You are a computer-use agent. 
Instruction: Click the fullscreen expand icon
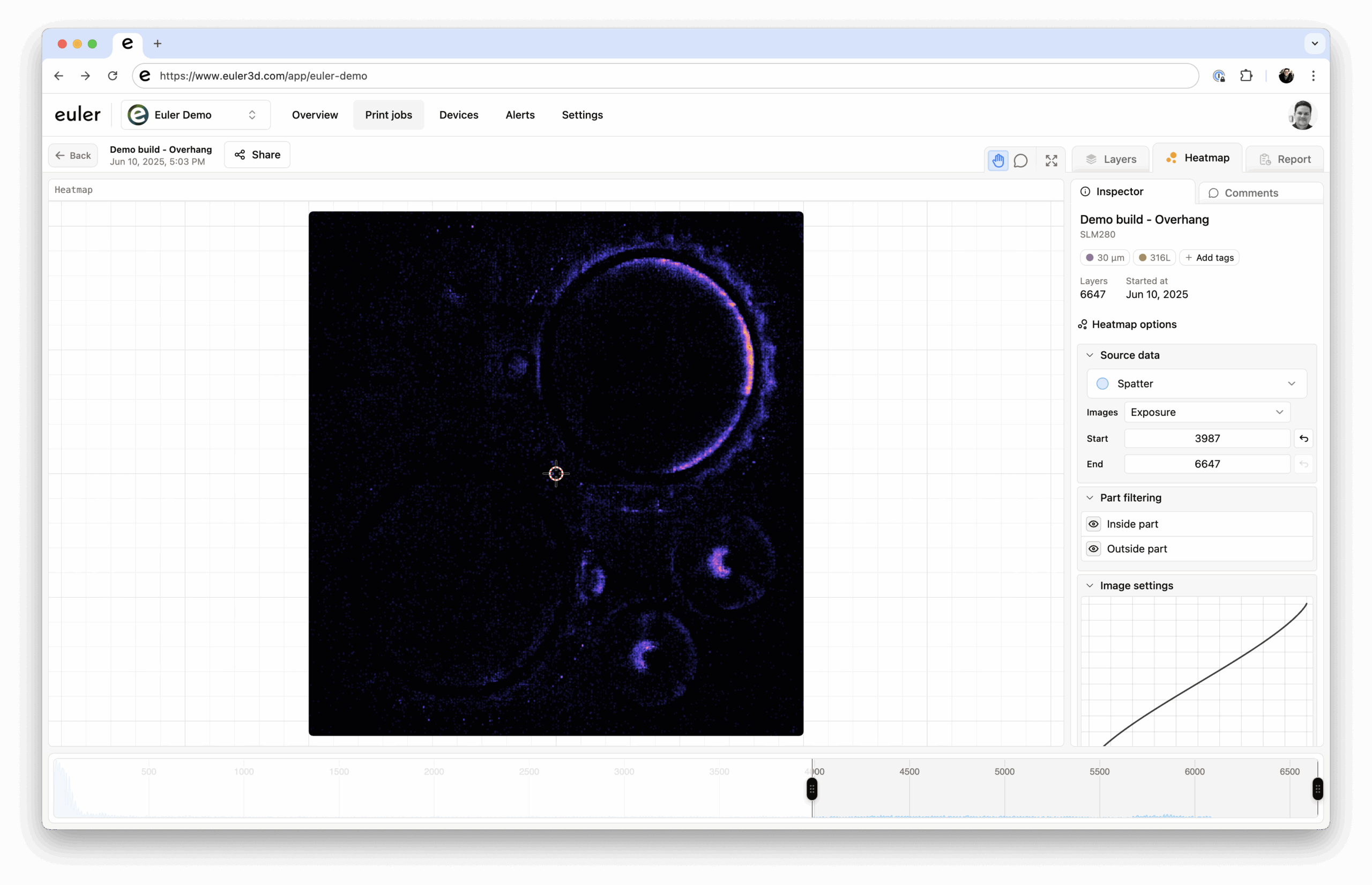click(1051, 160)
